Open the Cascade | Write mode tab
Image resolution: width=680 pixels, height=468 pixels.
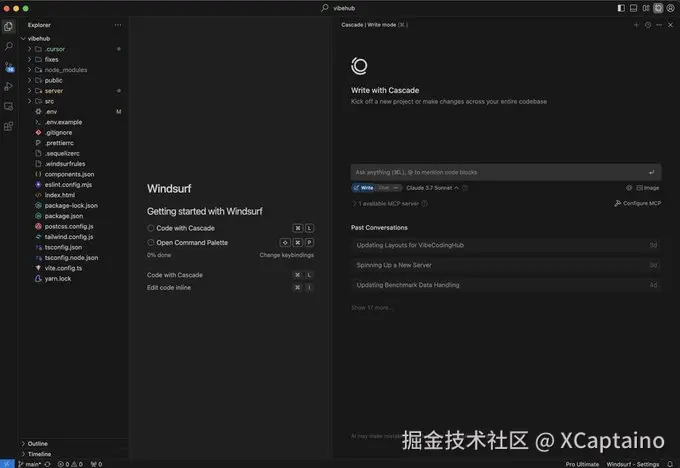pos(374,25)
